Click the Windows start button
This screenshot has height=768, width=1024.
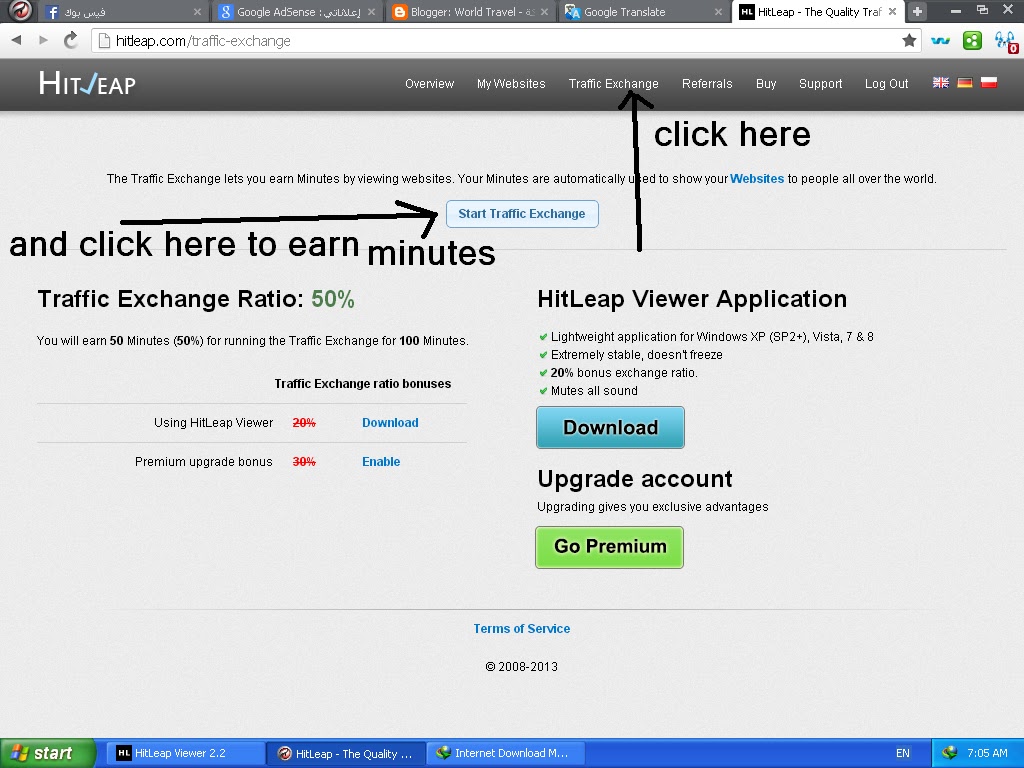48,753
